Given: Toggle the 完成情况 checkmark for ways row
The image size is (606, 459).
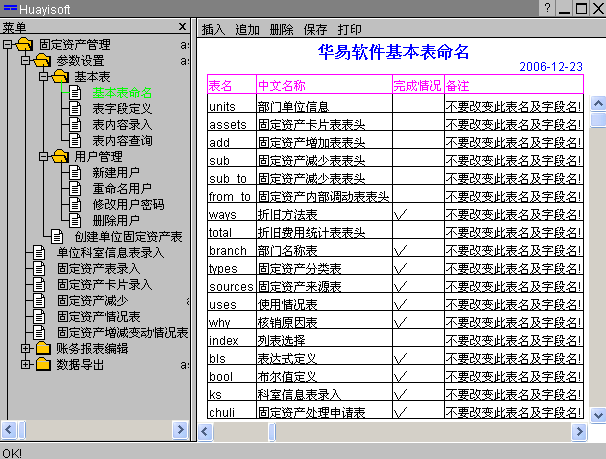Looking at the screenshot, I should pyautogui.click(x=400, y=214).
